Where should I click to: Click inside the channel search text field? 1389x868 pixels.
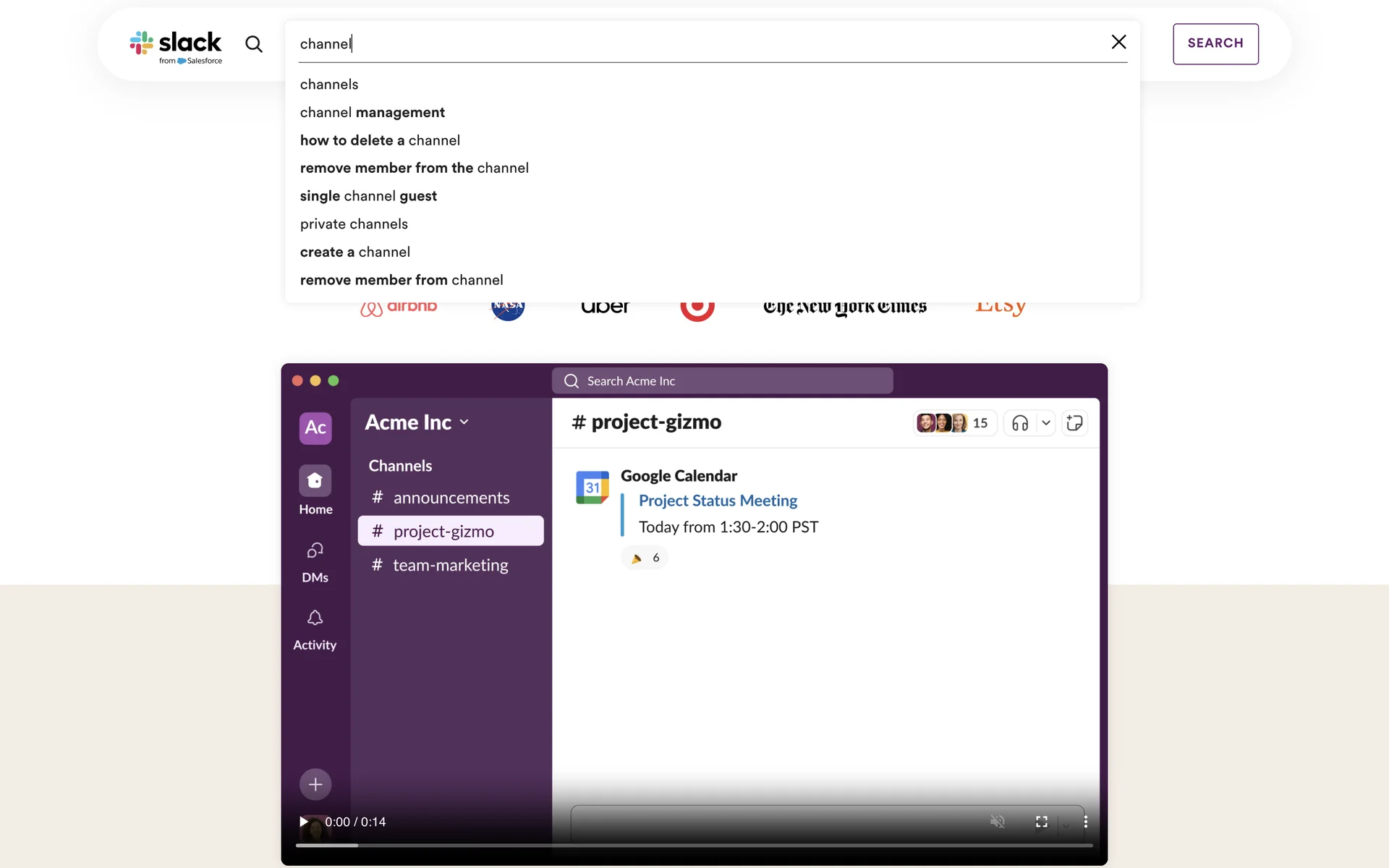pos(694,44)
